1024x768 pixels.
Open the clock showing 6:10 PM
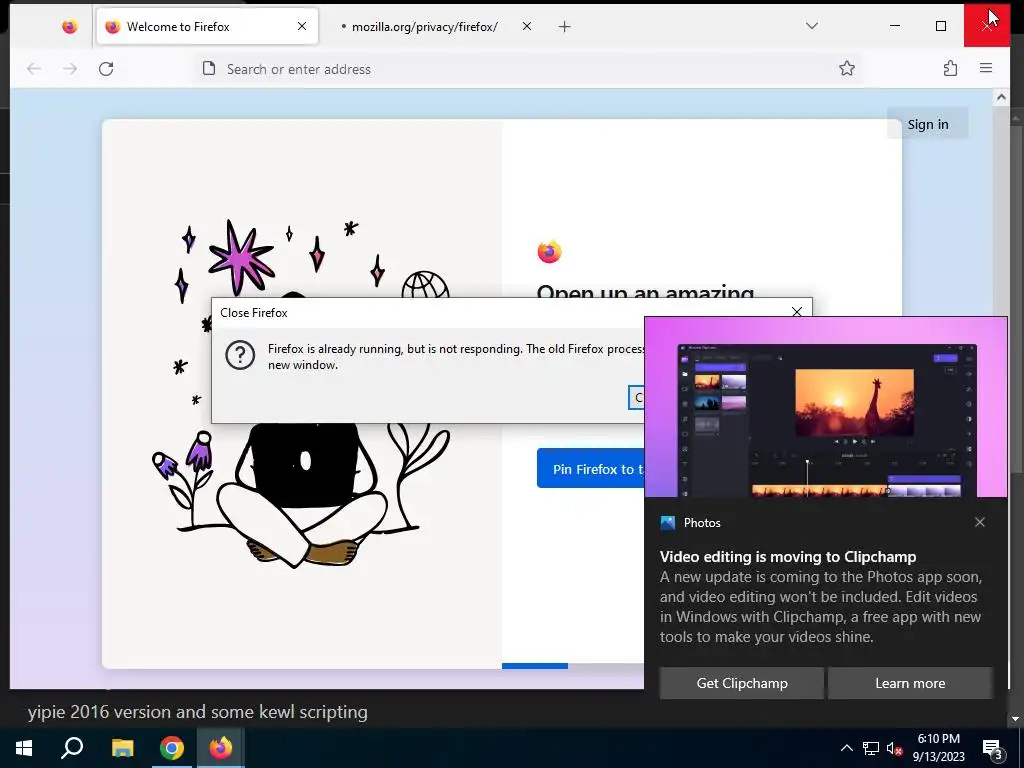click(x=938, y=748)
